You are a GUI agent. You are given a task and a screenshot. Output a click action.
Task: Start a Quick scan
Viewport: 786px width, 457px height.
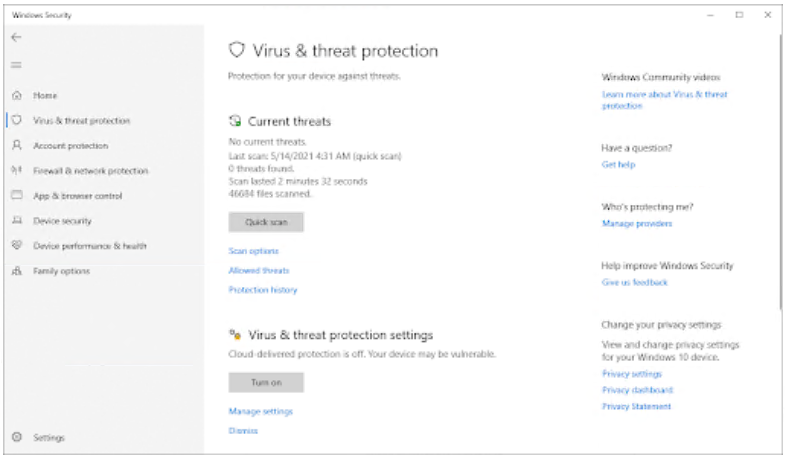coord(266,222)
